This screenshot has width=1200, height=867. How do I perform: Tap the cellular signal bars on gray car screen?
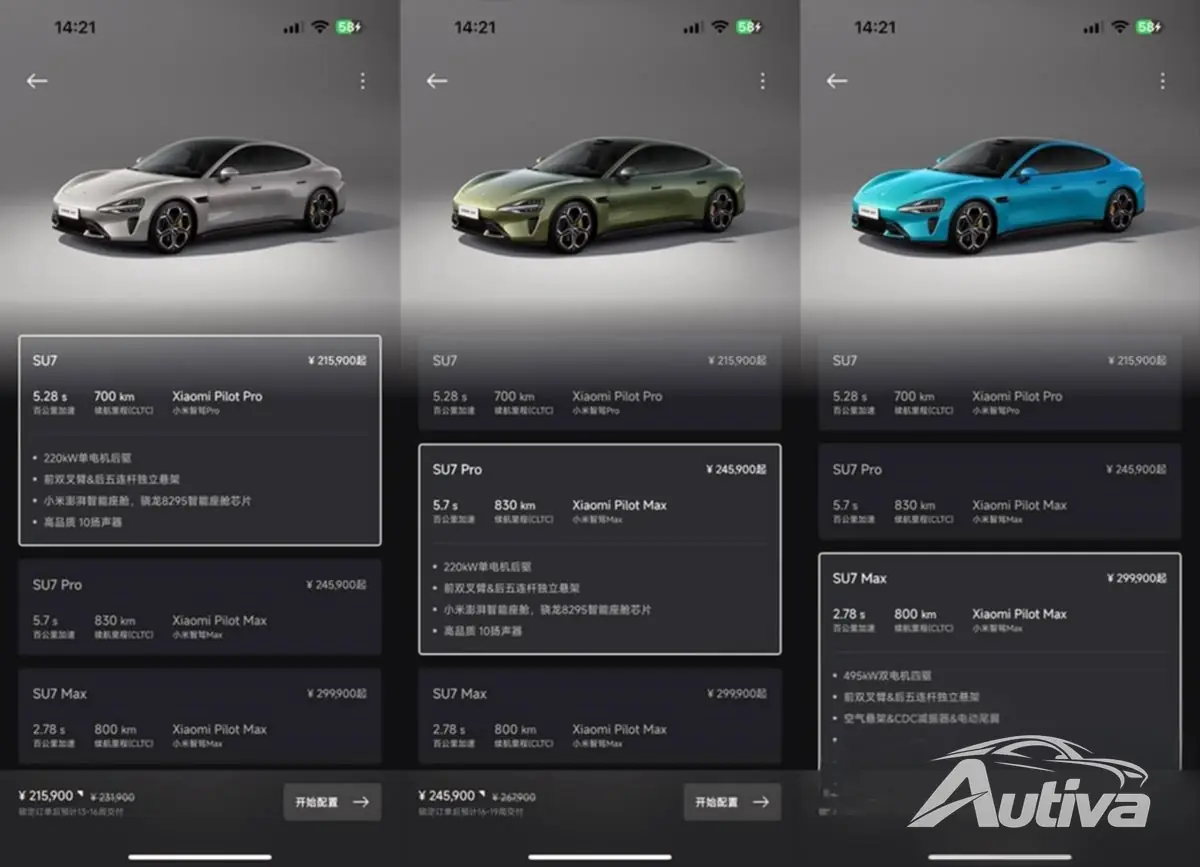coord(292,27)
